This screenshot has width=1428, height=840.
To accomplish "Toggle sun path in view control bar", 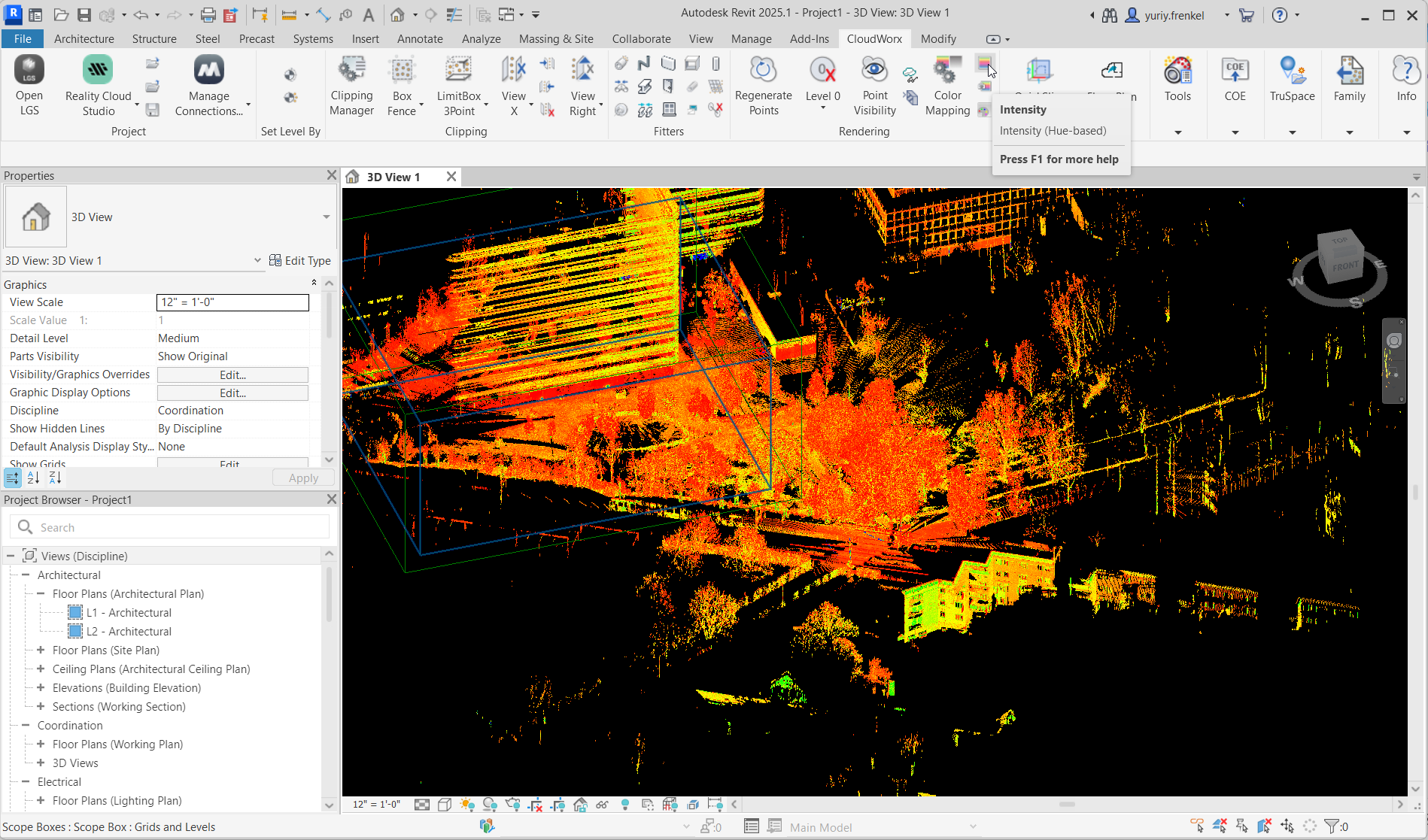I will tap(467, 805).
